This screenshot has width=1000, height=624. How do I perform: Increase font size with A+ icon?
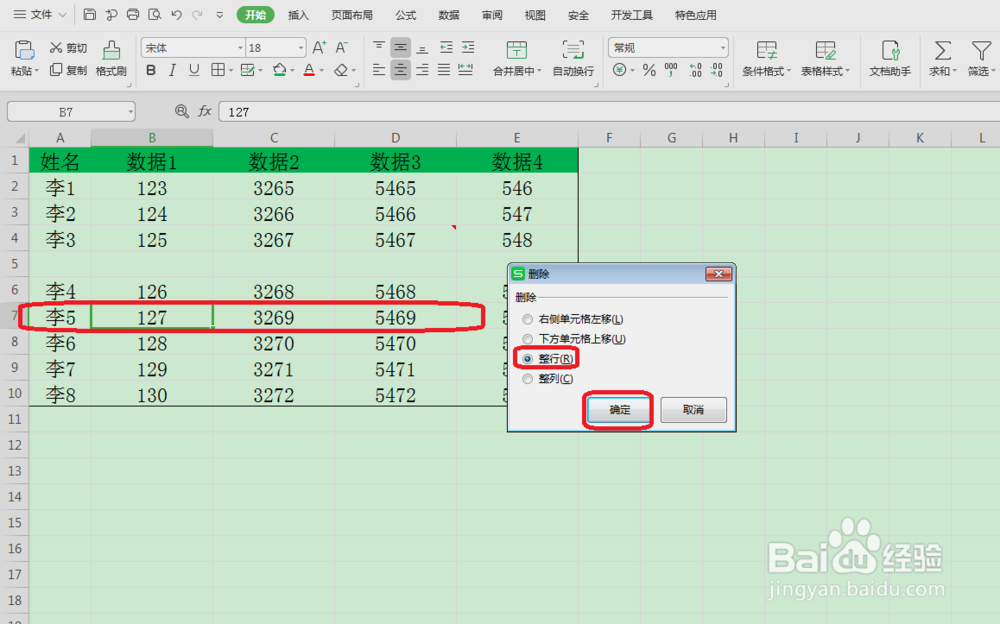coord(320,47)
